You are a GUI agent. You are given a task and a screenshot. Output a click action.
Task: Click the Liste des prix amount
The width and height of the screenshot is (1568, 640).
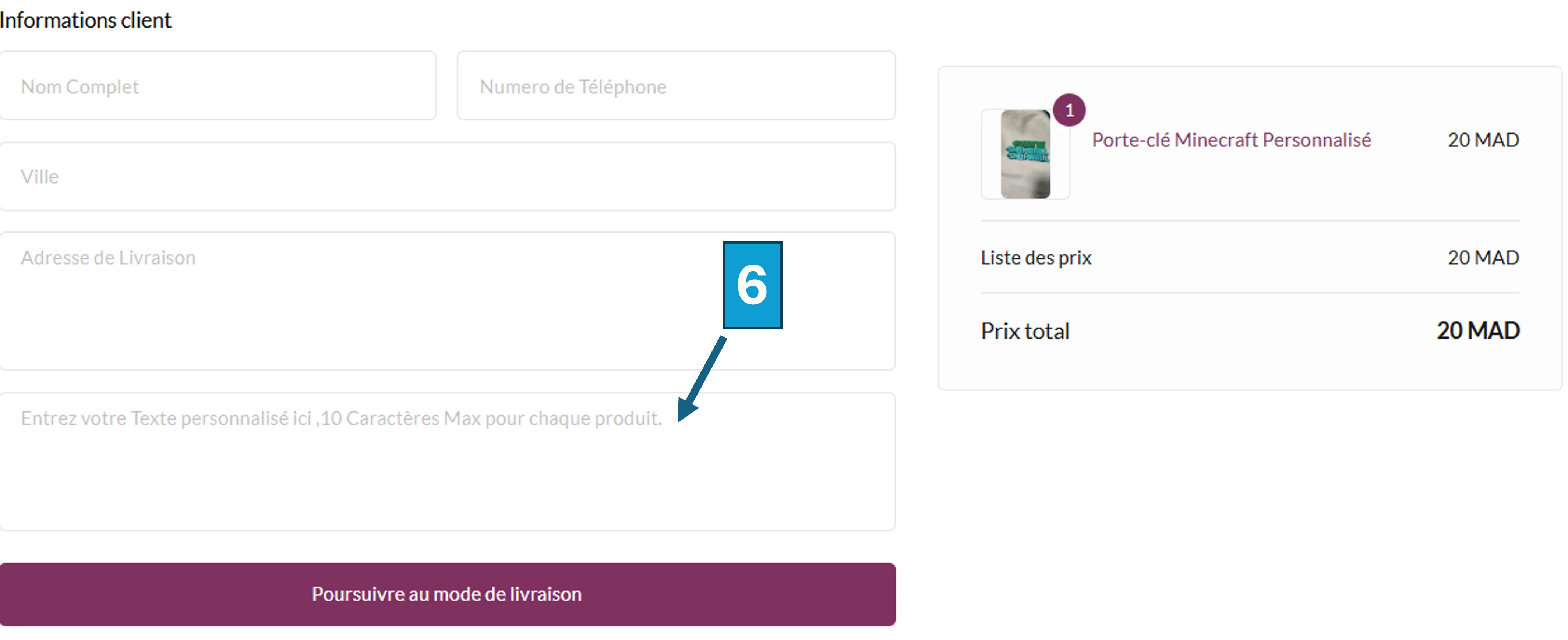click(1483, 258)
